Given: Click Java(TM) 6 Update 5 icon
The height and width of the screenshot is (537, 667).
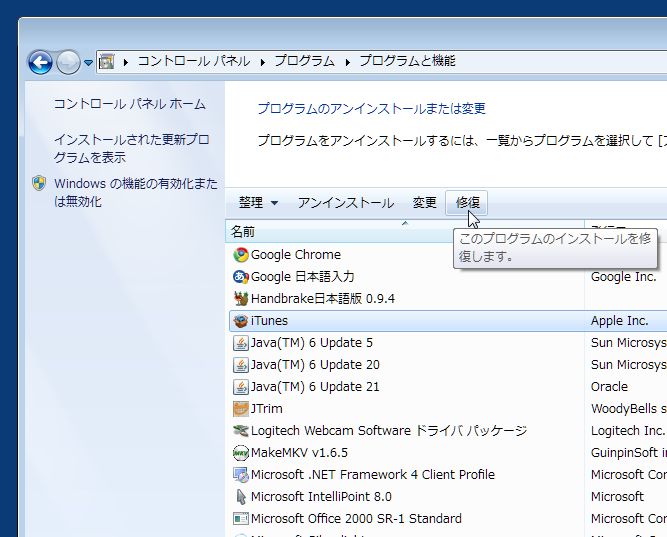Looking at the screenshot, I should click(x=241, y=343).
